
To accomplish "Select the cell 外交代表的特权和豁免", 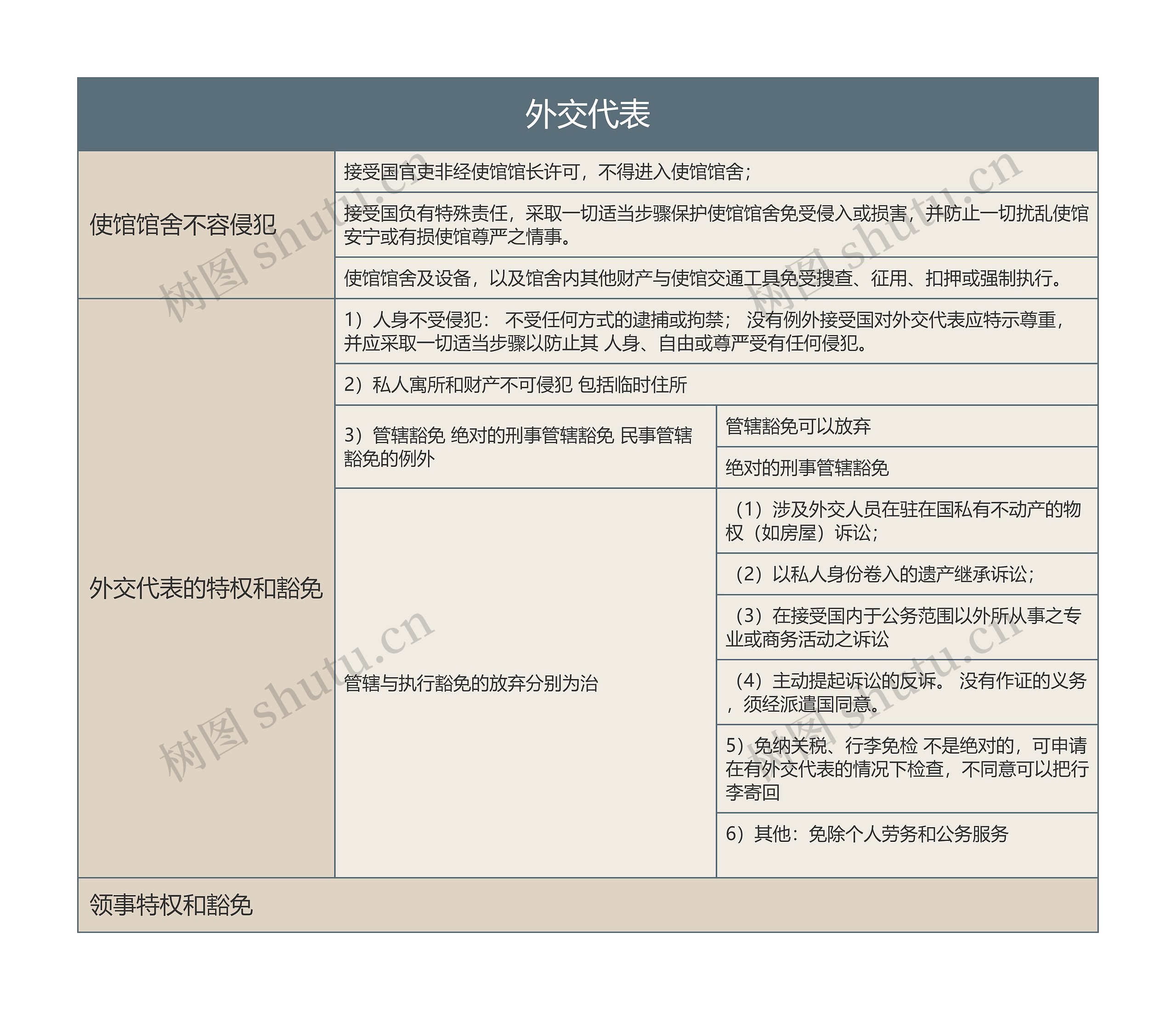I will (x=207, y=588).
